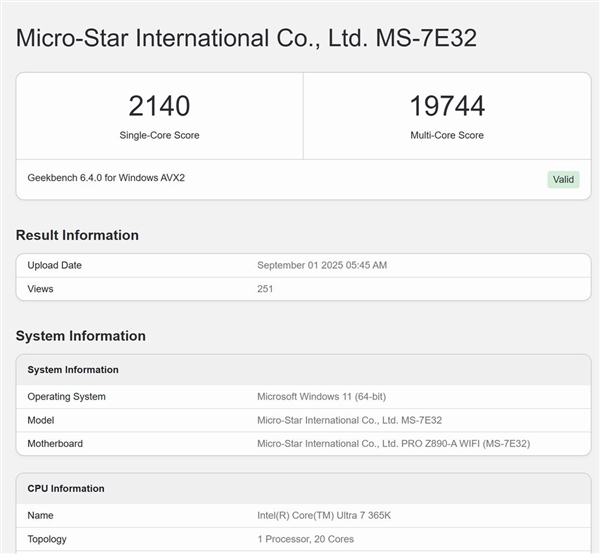Select the Multi-Core Score label
The image size is (600, 554).
pyautogui.click(x=447, y=135)
